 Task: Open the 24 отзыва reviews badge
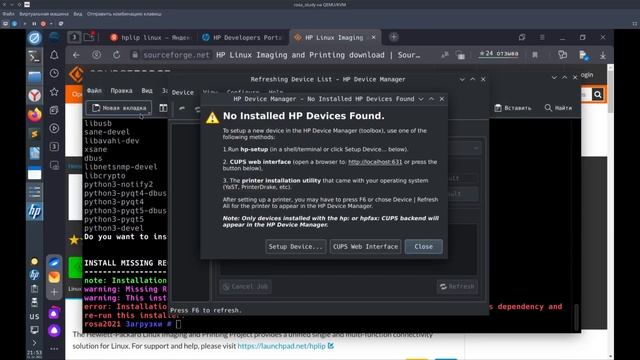(498, 53)
